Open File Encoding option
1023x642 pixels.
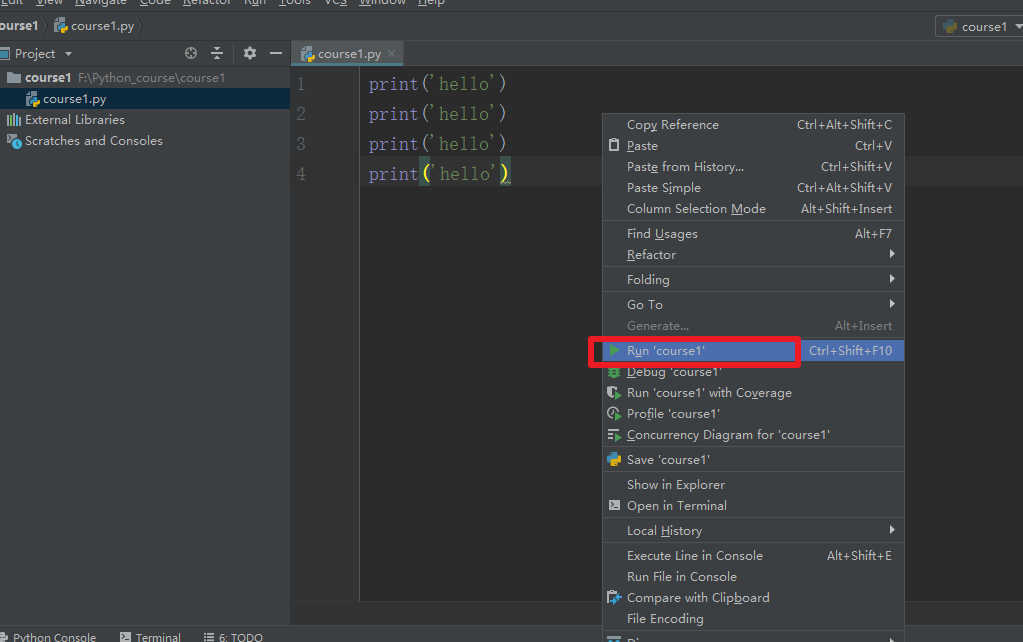tap(753, 619)
